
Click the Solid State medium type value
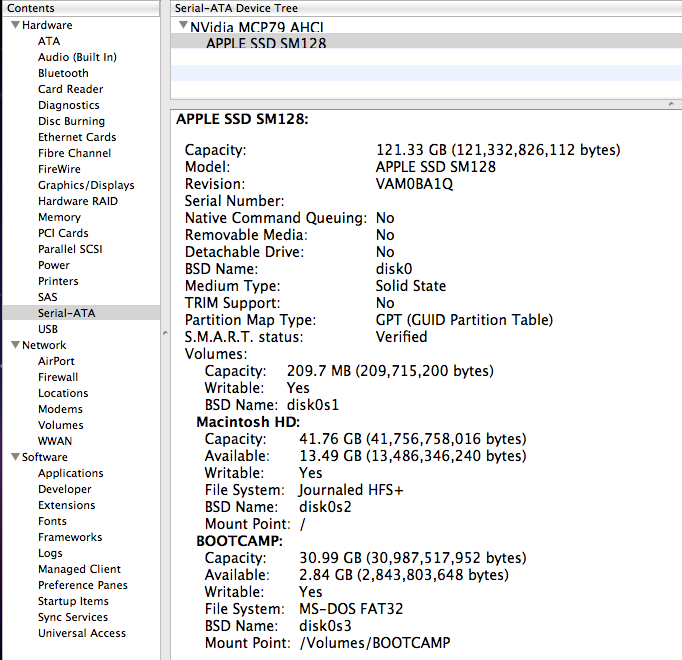pos(411,286)
